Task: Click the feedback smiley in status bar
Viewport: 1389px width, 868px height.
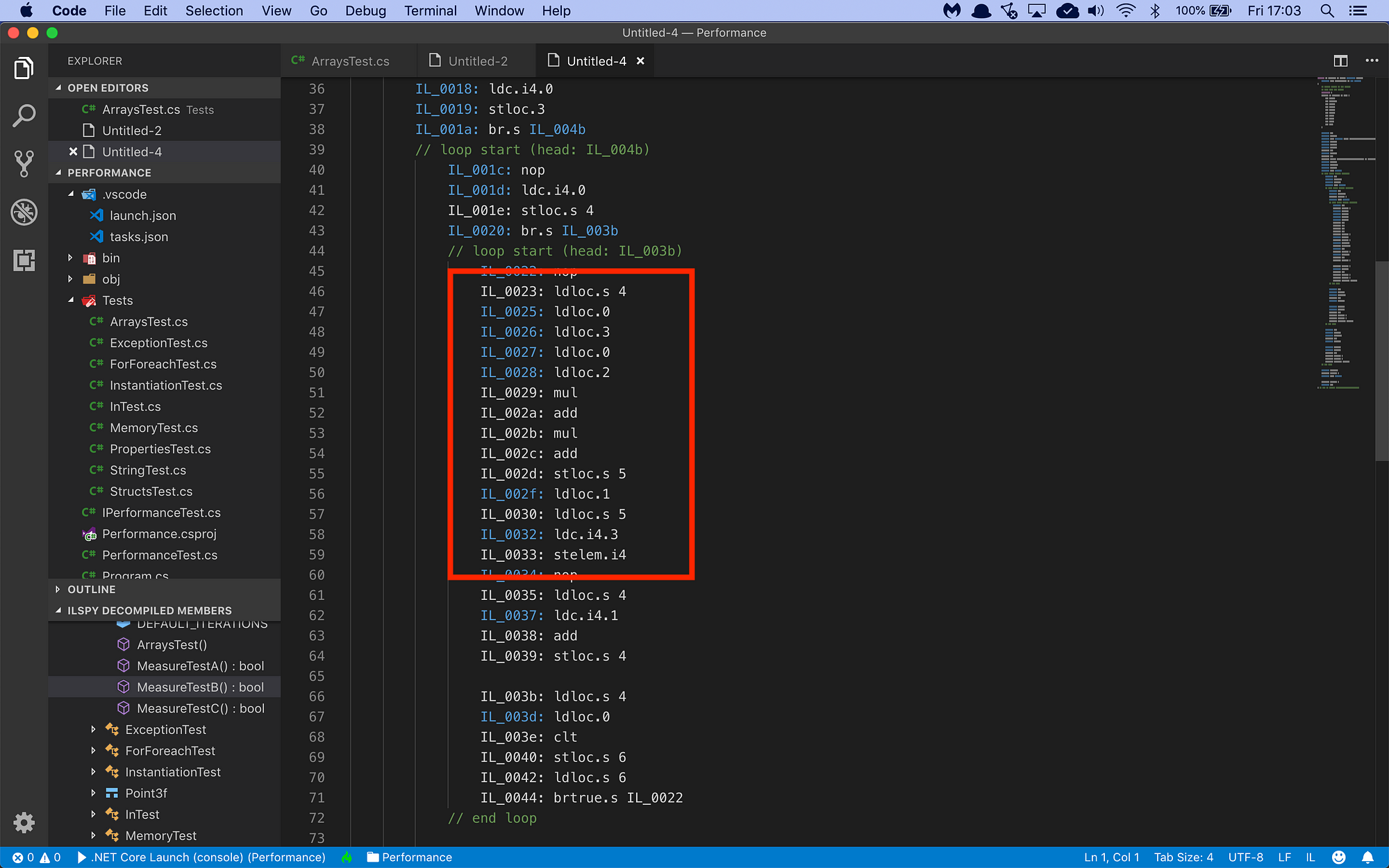Action: tap(1339, 858)
